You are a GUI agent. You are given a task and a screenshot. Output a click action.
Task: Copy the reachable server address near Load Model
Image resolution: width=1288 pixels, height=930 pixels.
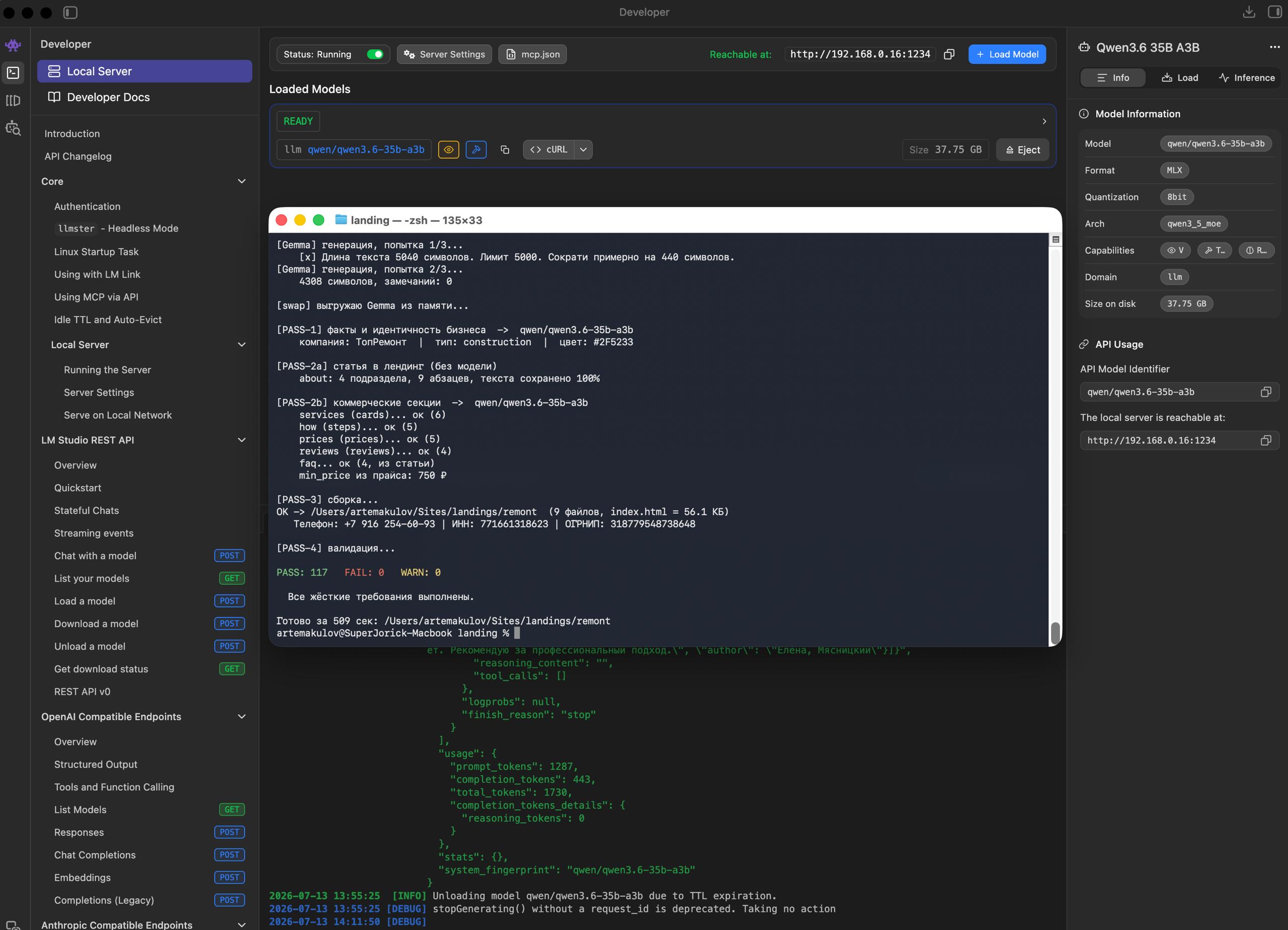949,54
